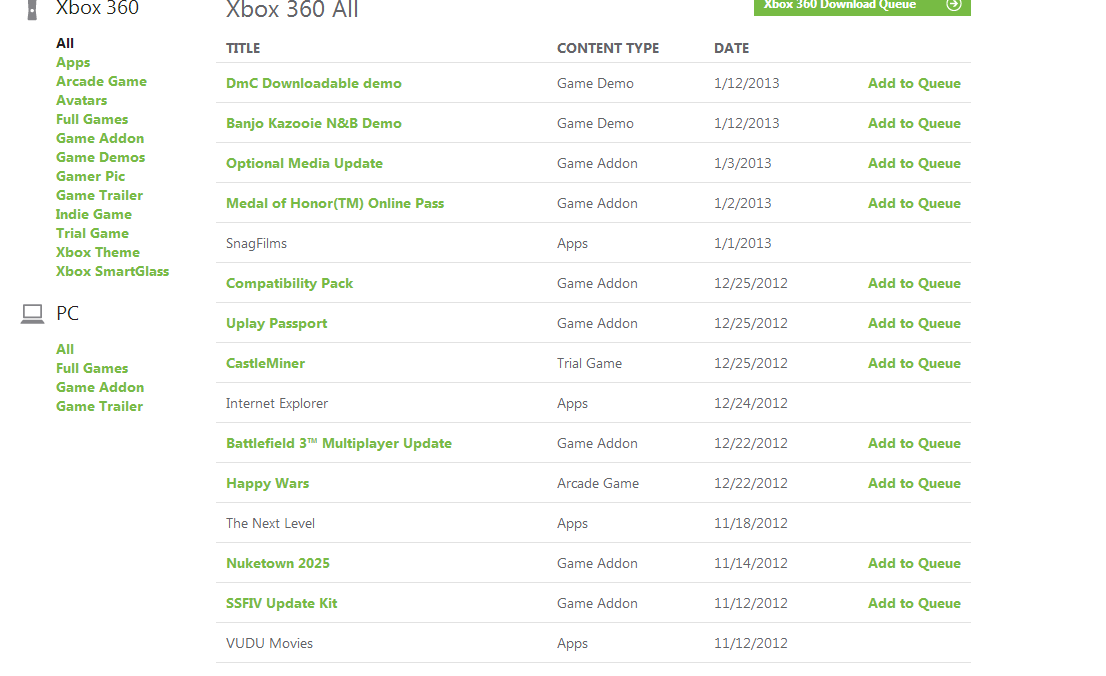
Task: Filter by Arcade Game category
Action: coord(102,81)
